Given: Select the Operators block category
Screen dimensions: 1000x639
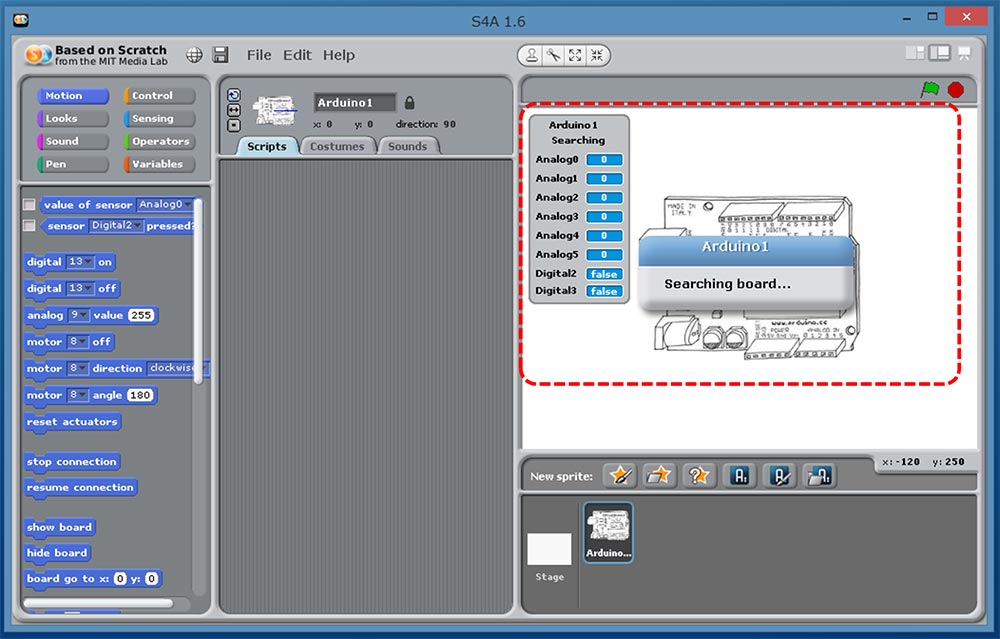Looking at the screenshot, I should [x=159, y=142].
